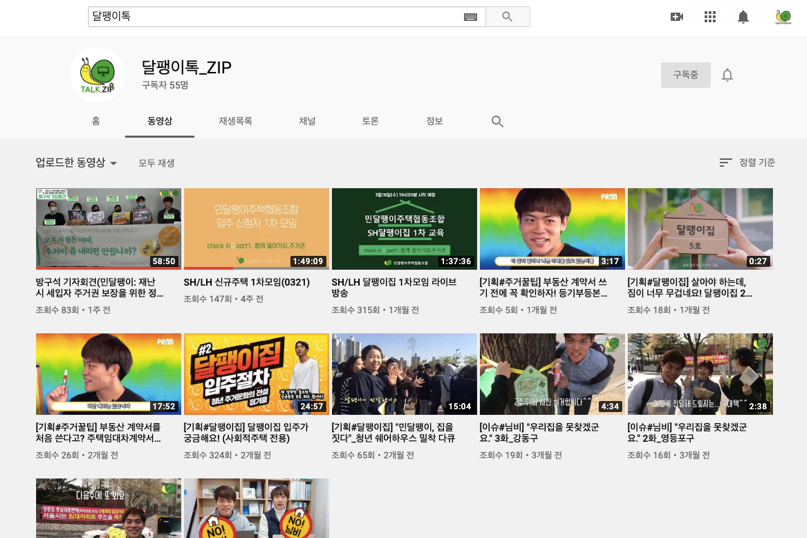Image resolution: width=807 pixels, height=538 pixels.
Task: Click title SH/LH 달팽이집 1차모임 라이브 방송
Action: coord(394,288)
